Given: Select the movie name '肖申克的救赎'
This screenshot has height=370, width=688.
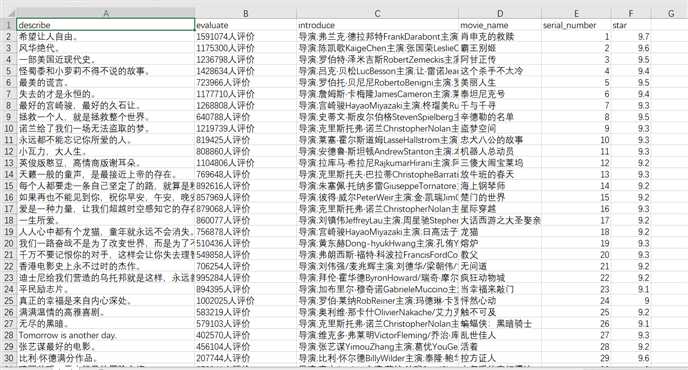Looking at the screenshot, I should click(x=500, y=36).
